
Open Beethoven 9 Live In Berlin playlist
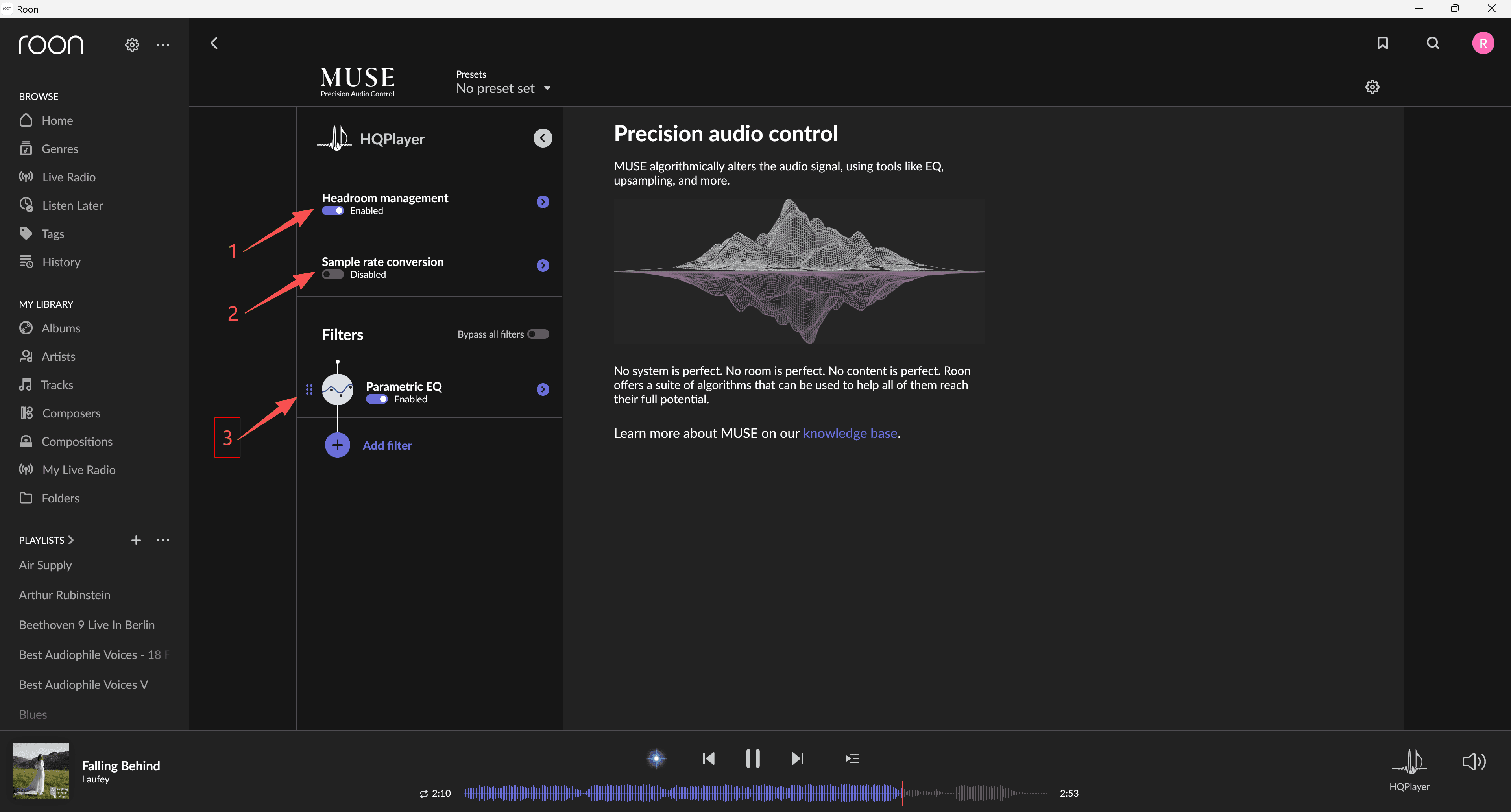87,625
